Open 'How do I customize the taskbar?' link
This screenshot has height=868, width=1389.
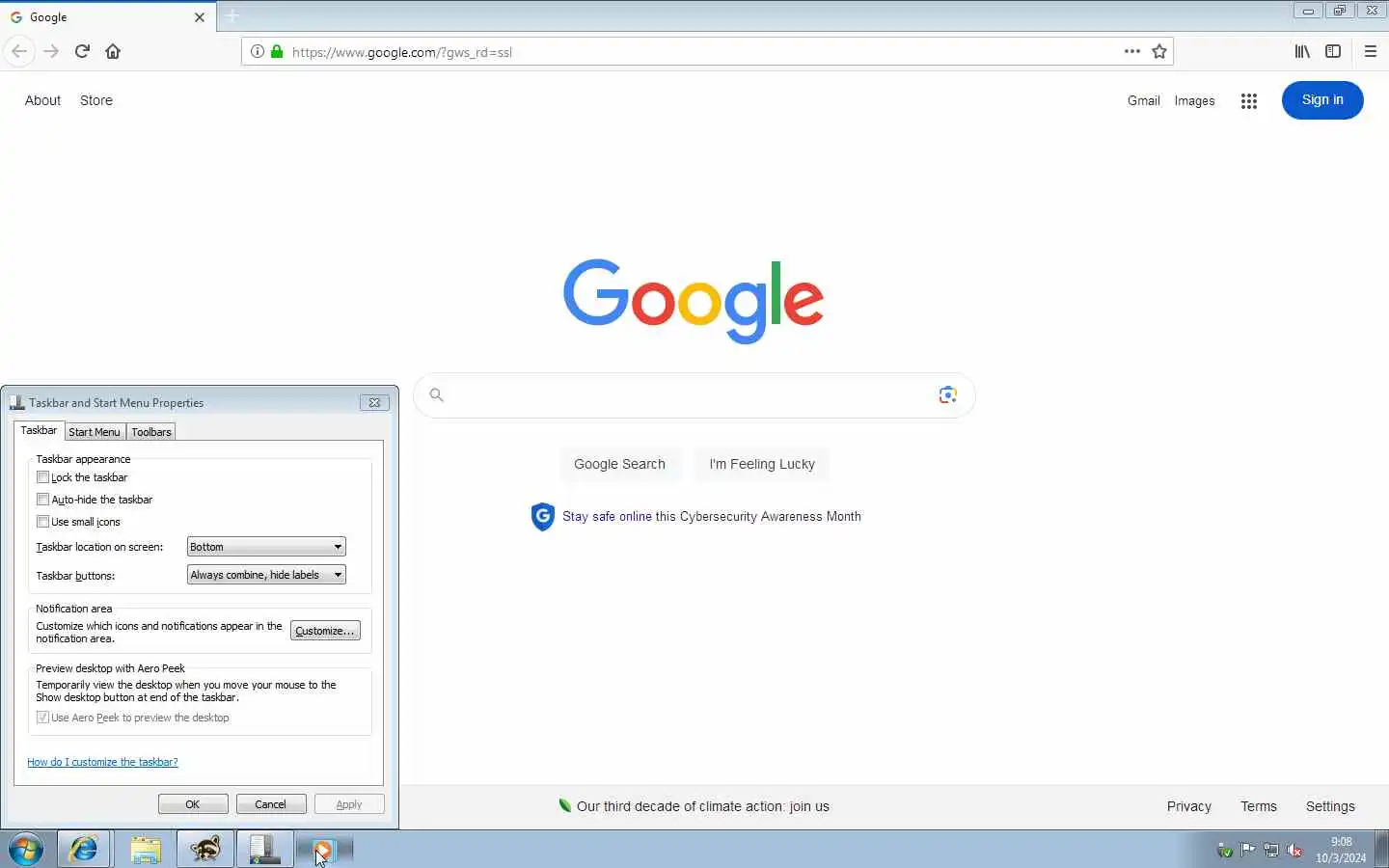pos(102,762)
